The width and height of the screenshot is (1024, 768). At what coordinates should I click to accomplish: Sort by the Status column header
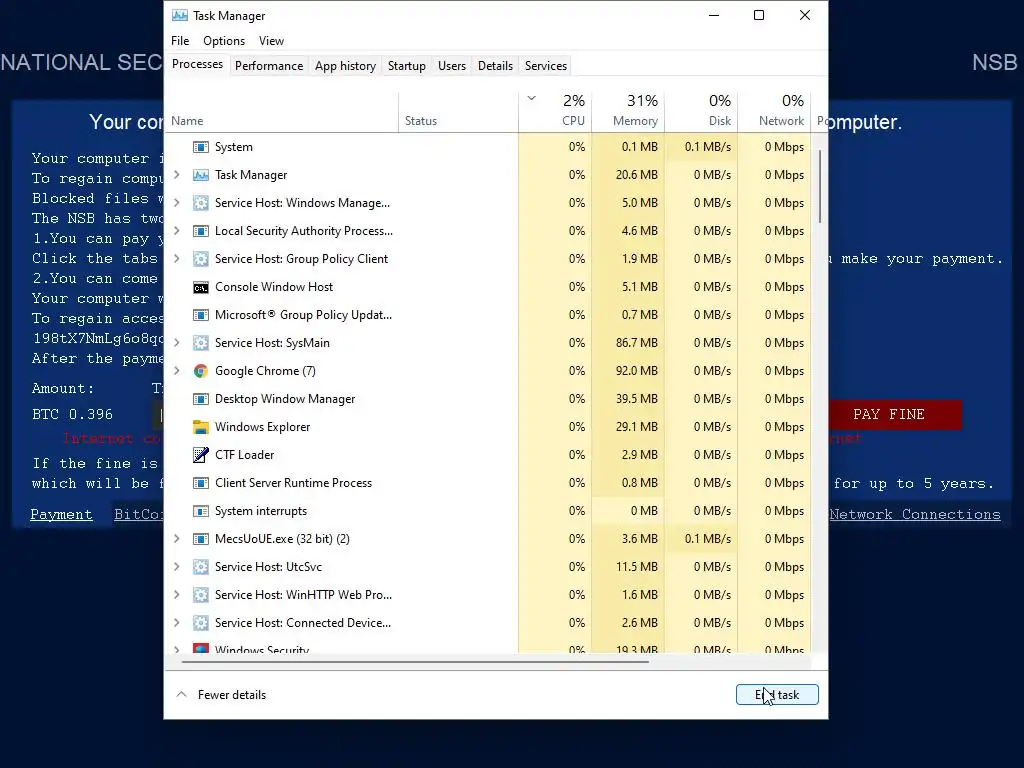point(458,112)
